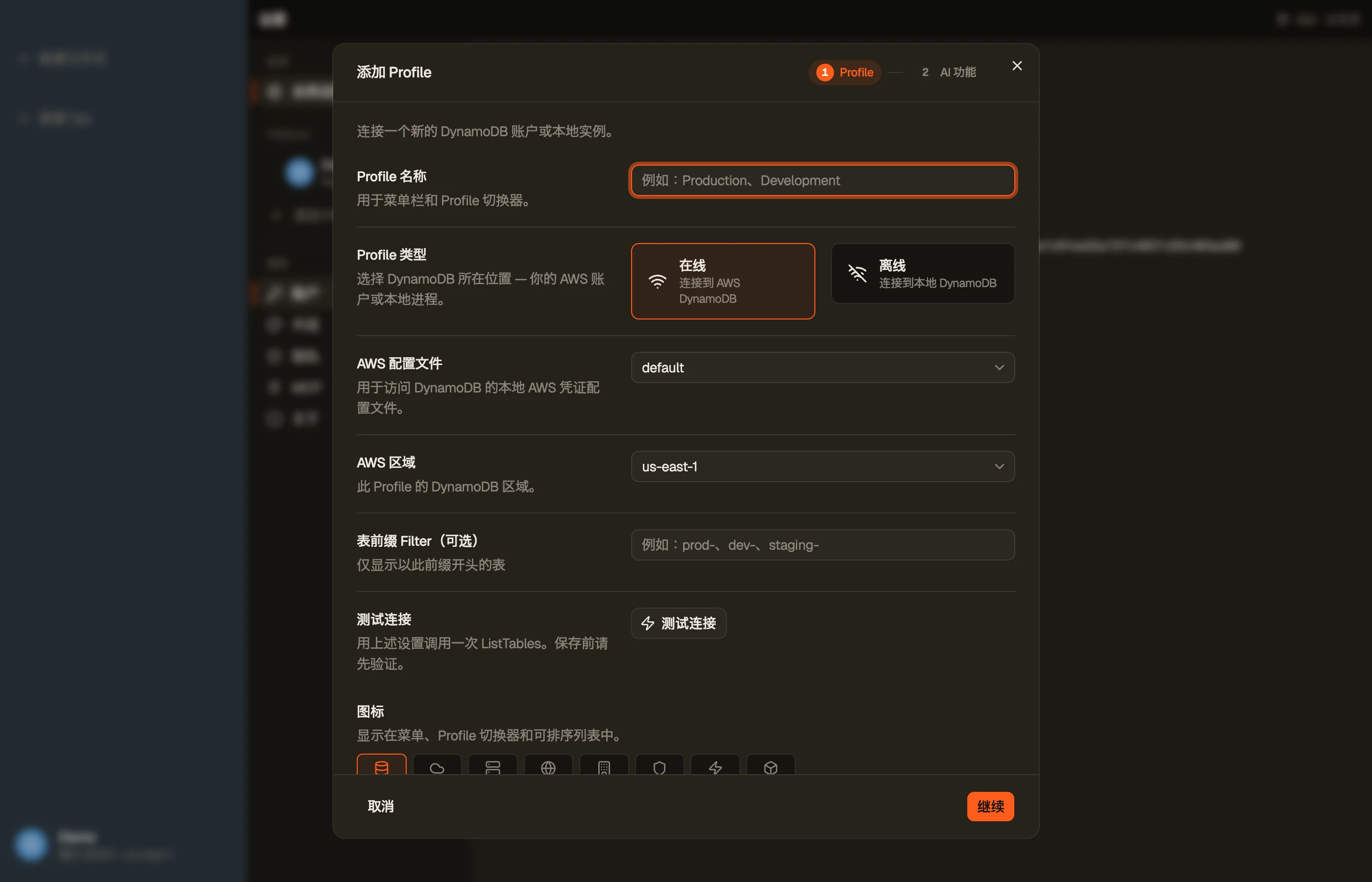
Task: Click the 测试连接 test connection button
Action: pyautogui.click(x=678, y=623)
